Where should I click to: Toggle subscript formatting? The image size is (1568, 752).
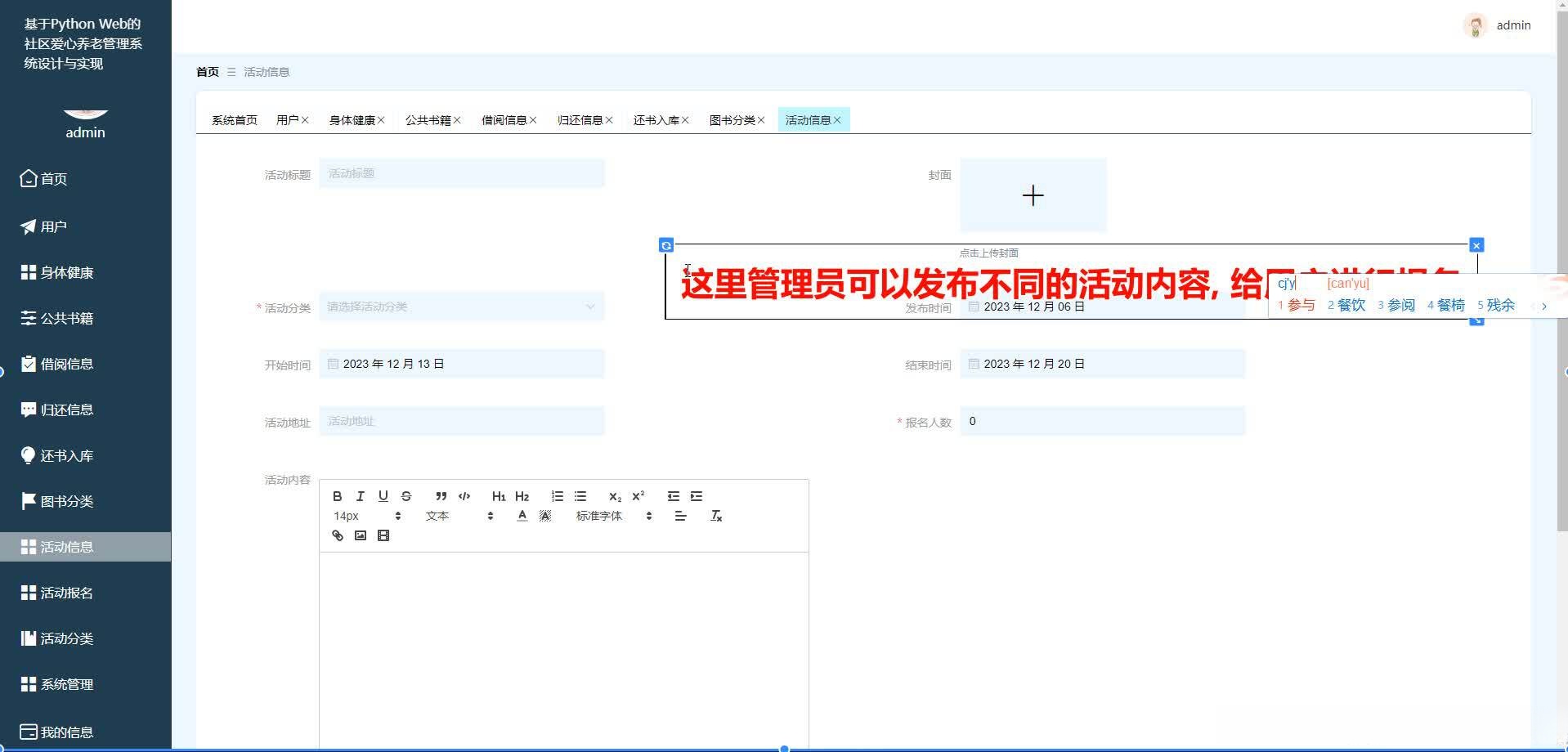point(614,496)
